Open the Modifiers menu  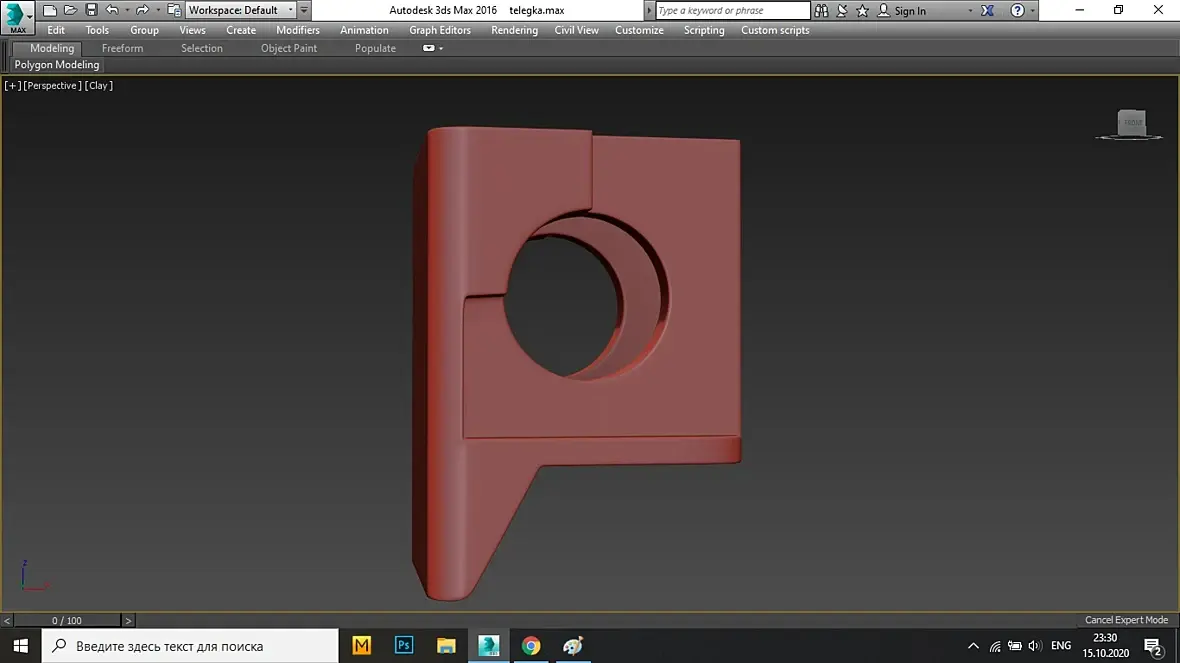298,30
